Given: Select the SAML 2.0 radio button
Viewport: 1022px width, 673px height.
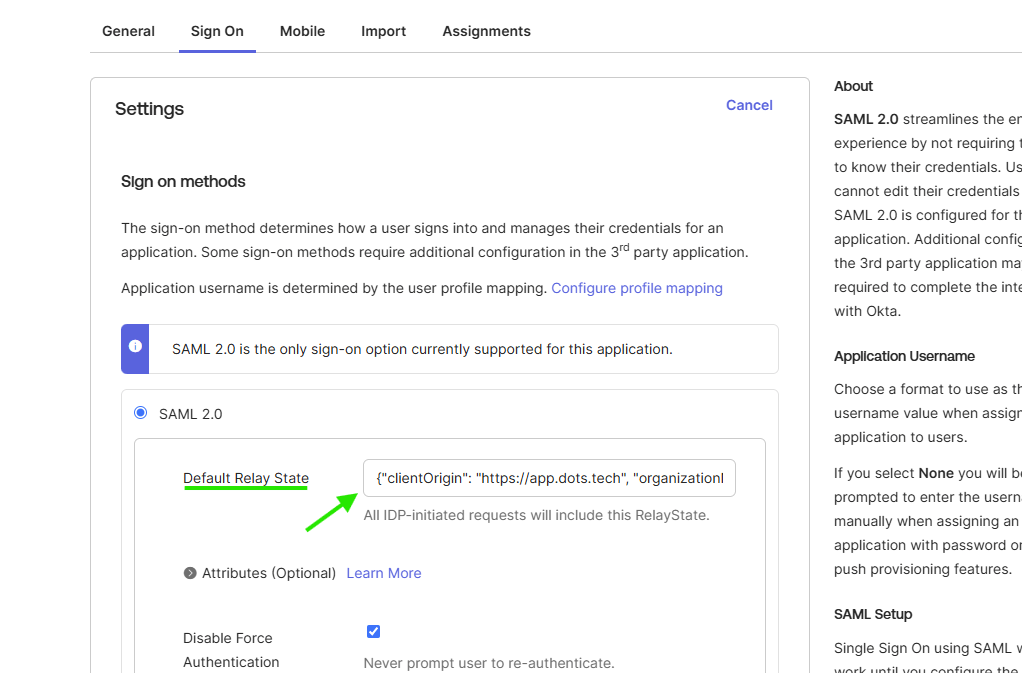Looking at the screenshot, I should click(140, 413).
